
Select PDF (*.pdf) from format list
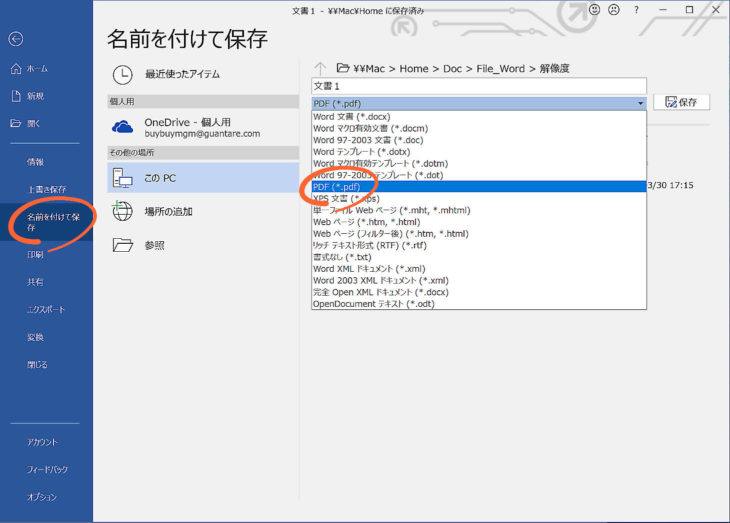pos(338,186)
